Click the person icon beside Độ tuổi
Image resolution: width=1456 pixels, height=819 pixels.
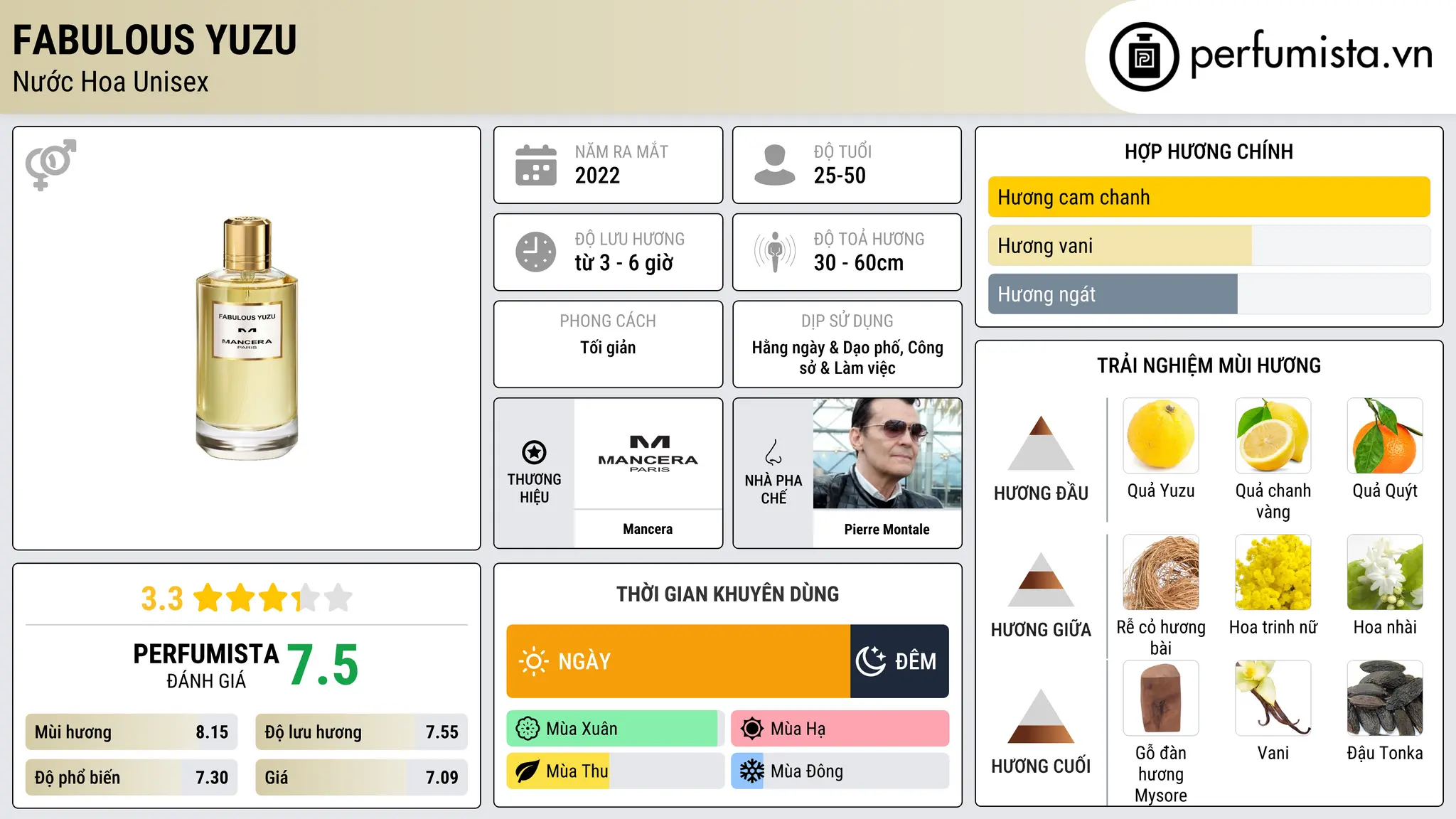coord(775,165)
